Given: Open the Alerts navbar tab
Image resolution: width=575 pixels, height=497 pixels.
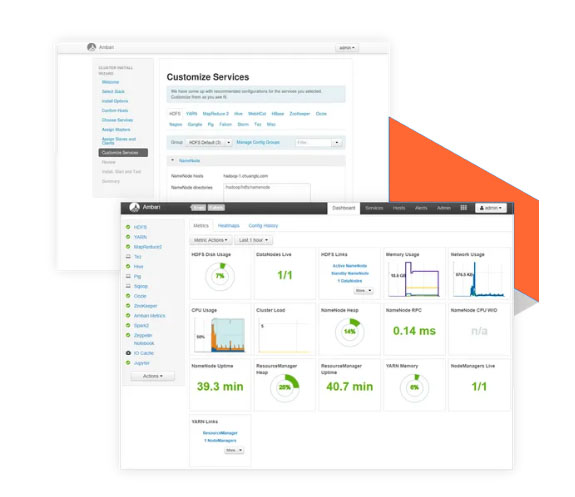Looking at the screenshot, I should click(421, 208).
